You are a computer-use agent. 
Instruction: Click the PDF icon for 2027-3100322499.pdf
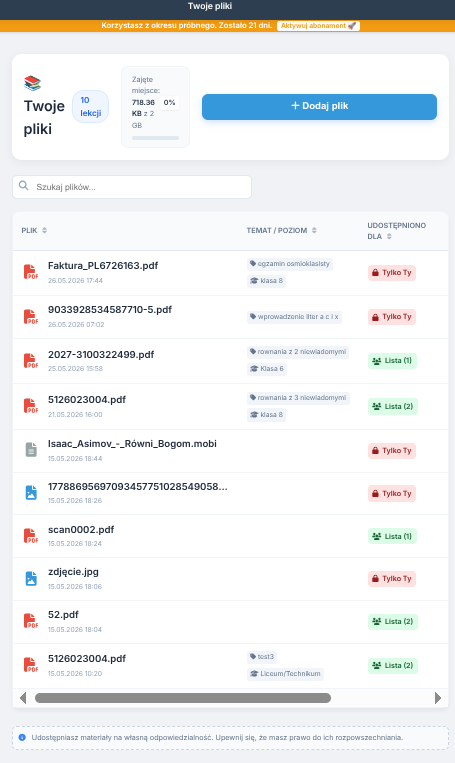[31, 361]
